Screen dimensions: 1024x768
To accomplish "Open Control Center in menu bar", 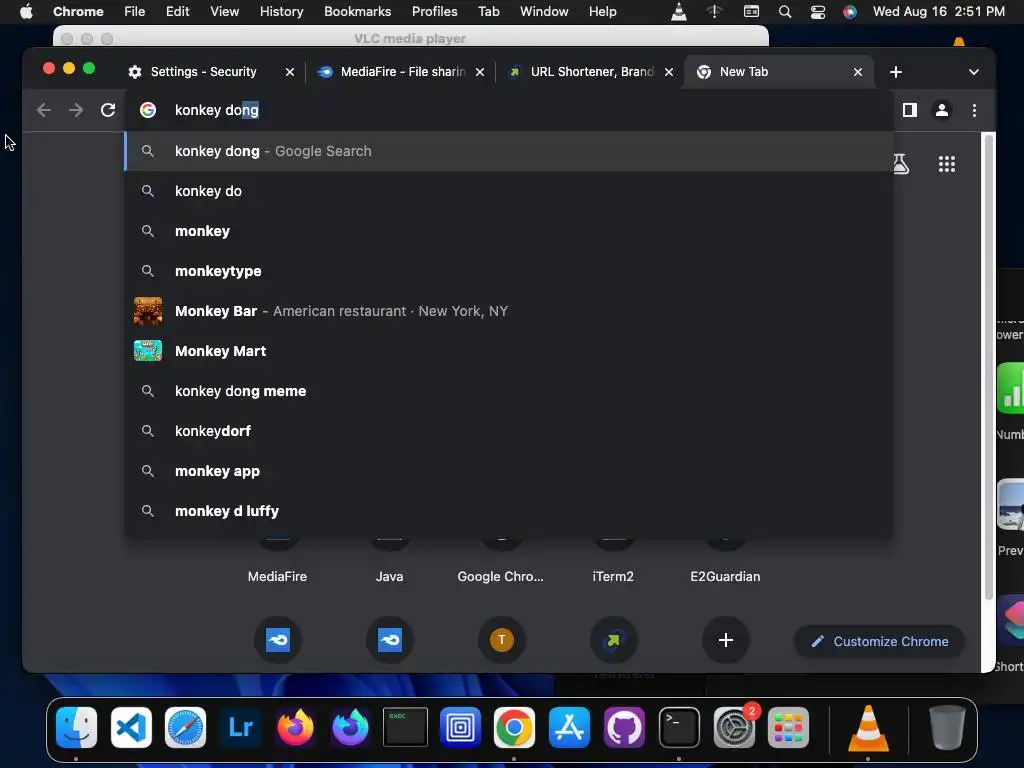I will point(818,12).
